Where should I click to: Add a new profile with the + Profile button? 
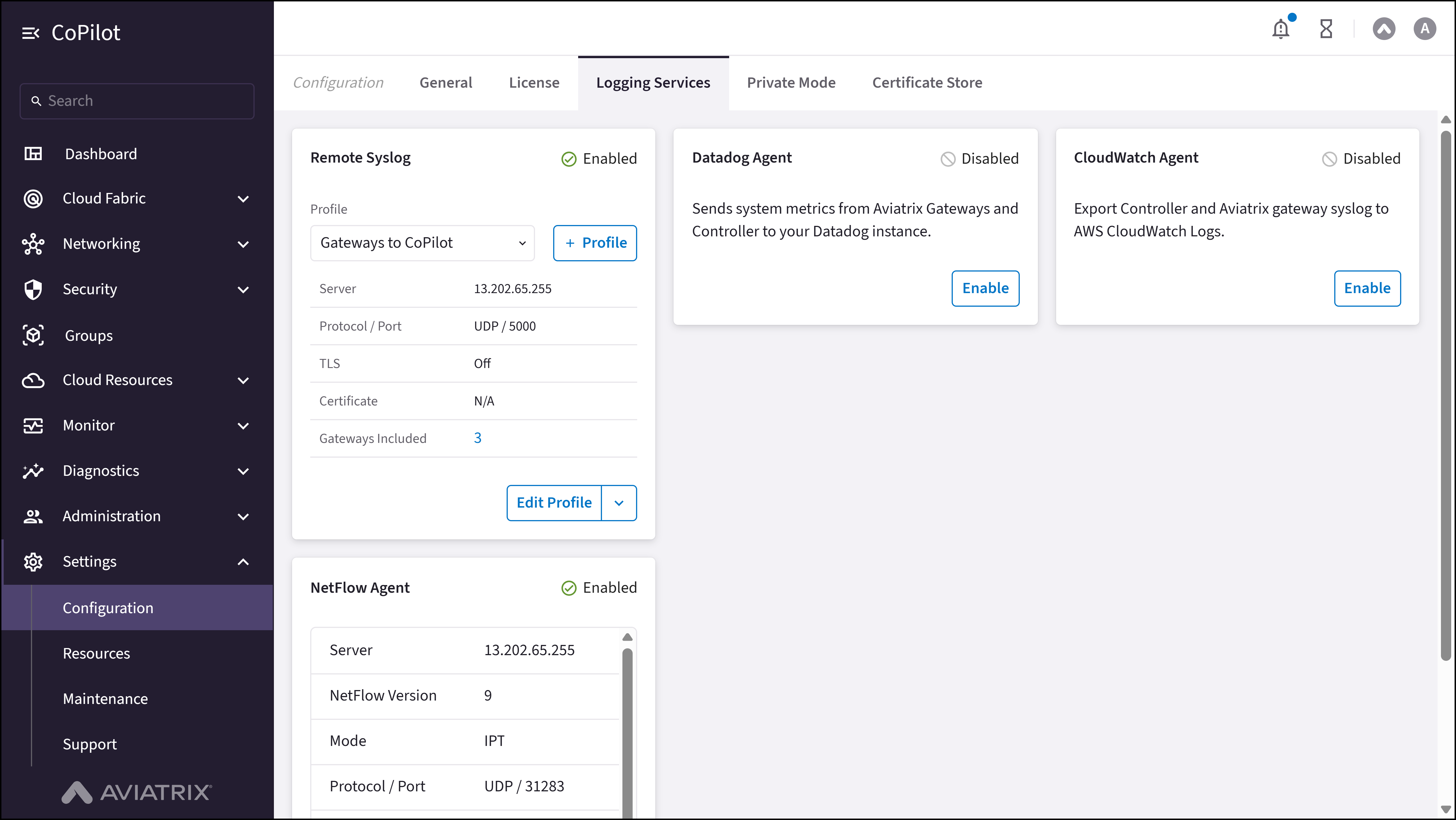click(595, 243)
